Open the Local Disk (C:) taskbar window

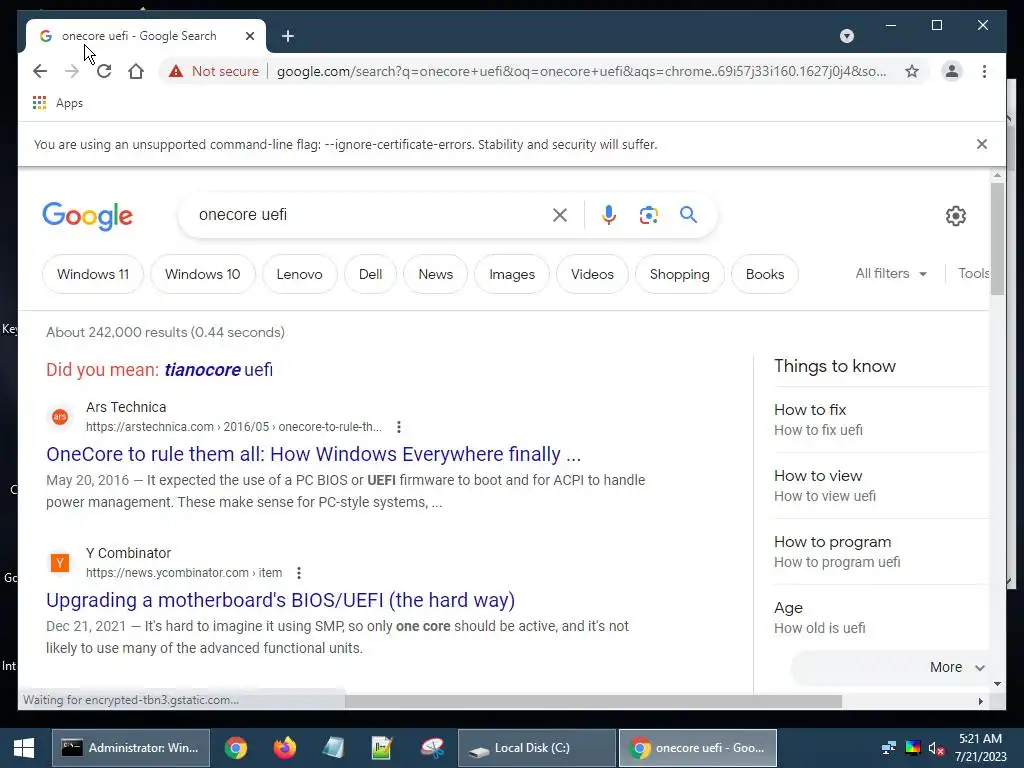click(x=537, y=748)
